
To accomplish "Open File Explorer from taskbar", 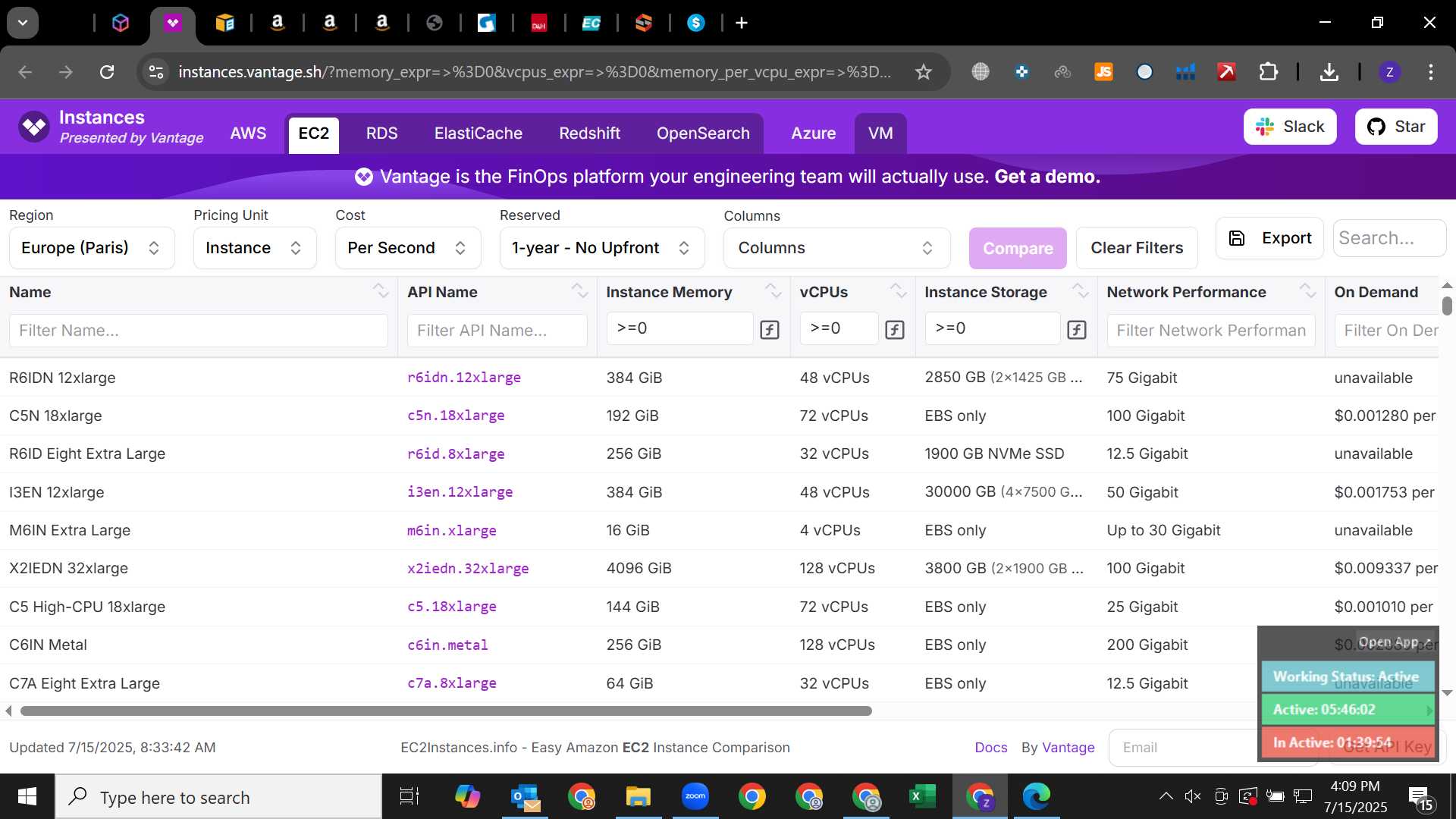I will [x=638, y=796].
